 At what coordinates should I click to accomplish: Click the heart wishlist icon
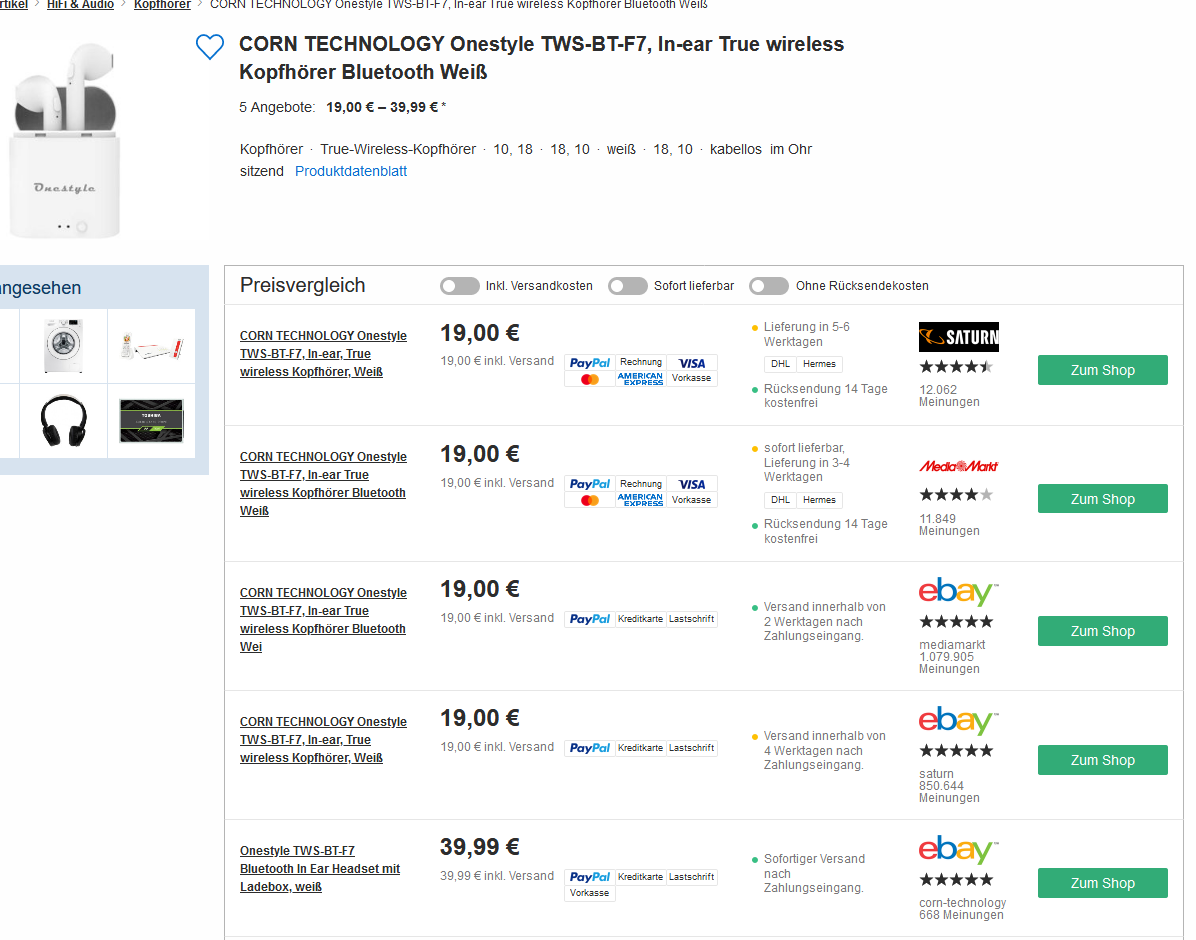tap(209, 47)
